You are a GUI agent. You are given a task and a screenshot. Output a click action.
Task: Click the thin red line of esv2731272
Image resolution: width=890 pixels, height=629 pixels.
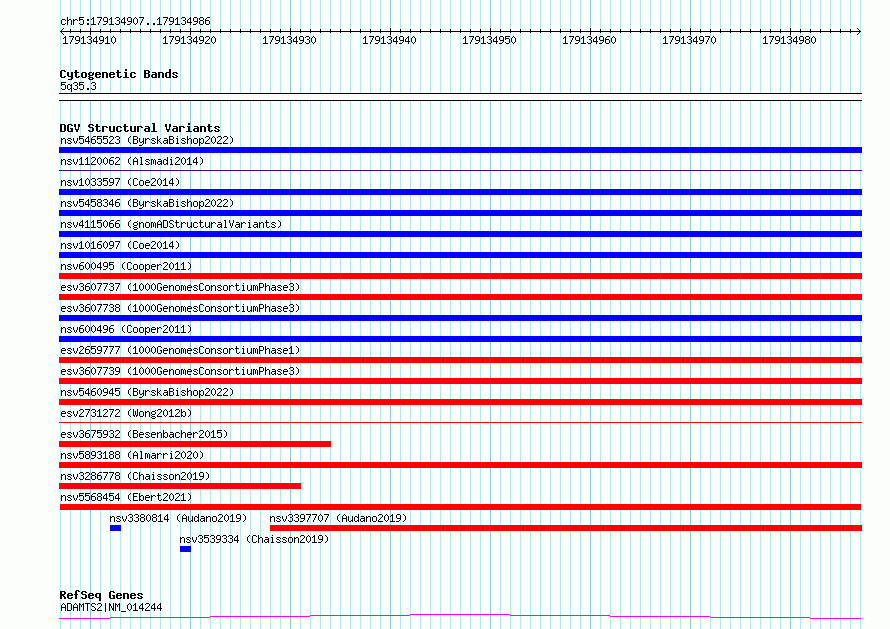460,422
